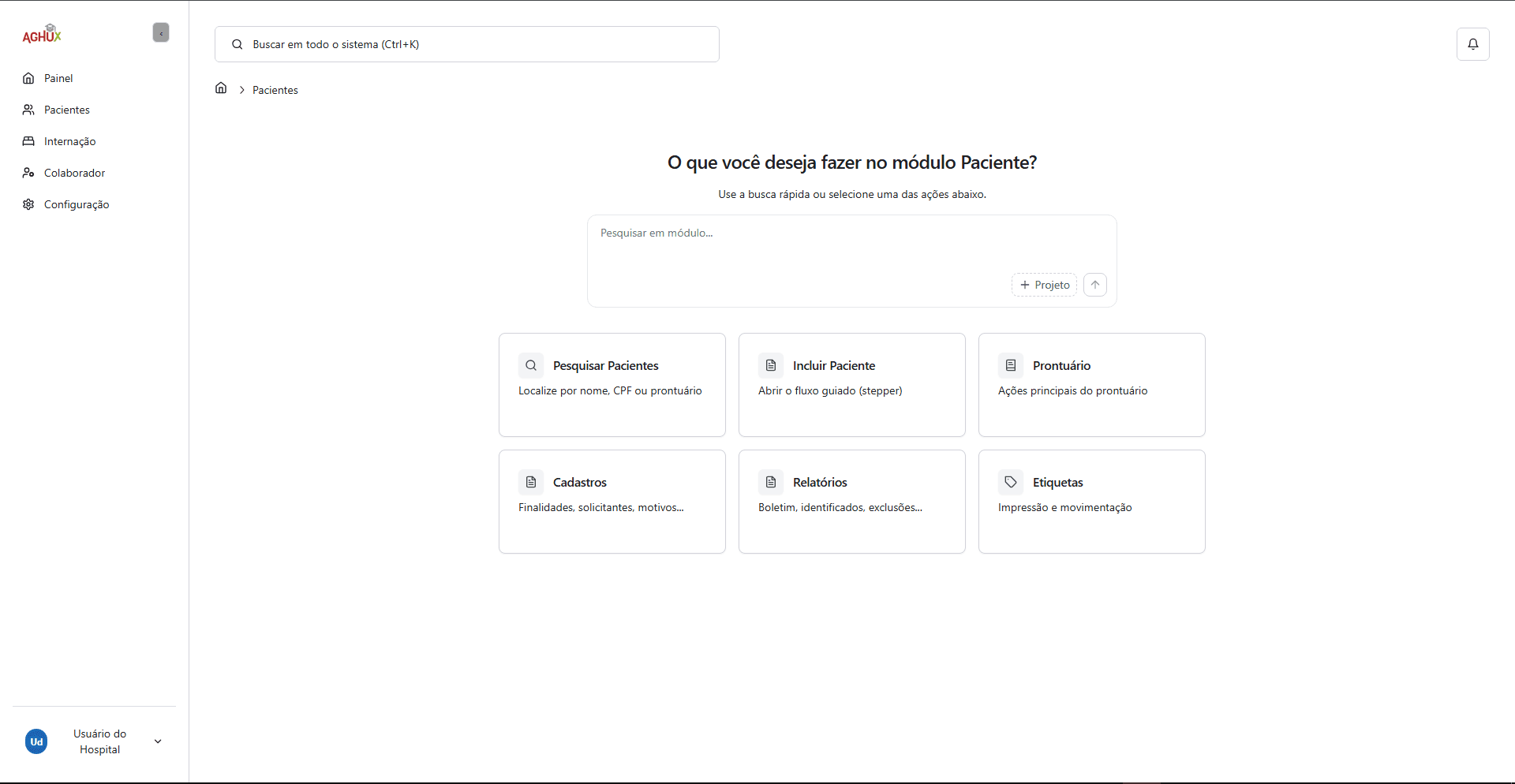Click the Ud user avatar
1515x784 pixels.
(36, 741)
